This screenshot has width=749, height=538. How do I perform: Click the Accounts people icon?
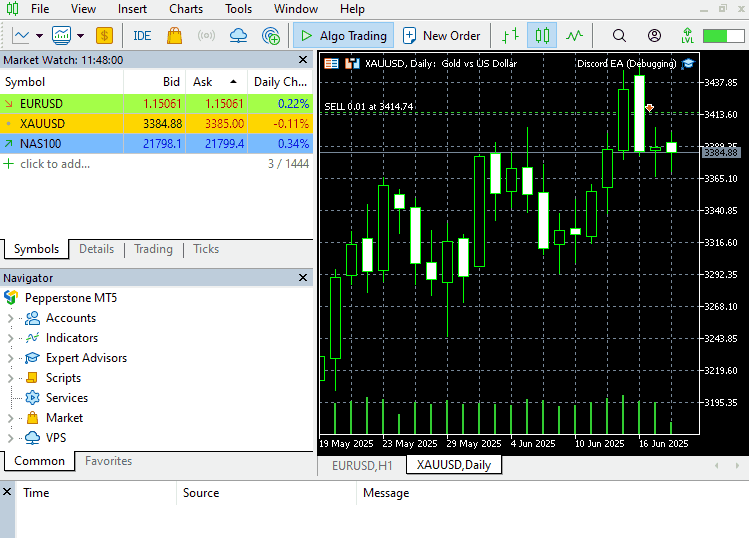pyautogui.click(x=32, y=318)
